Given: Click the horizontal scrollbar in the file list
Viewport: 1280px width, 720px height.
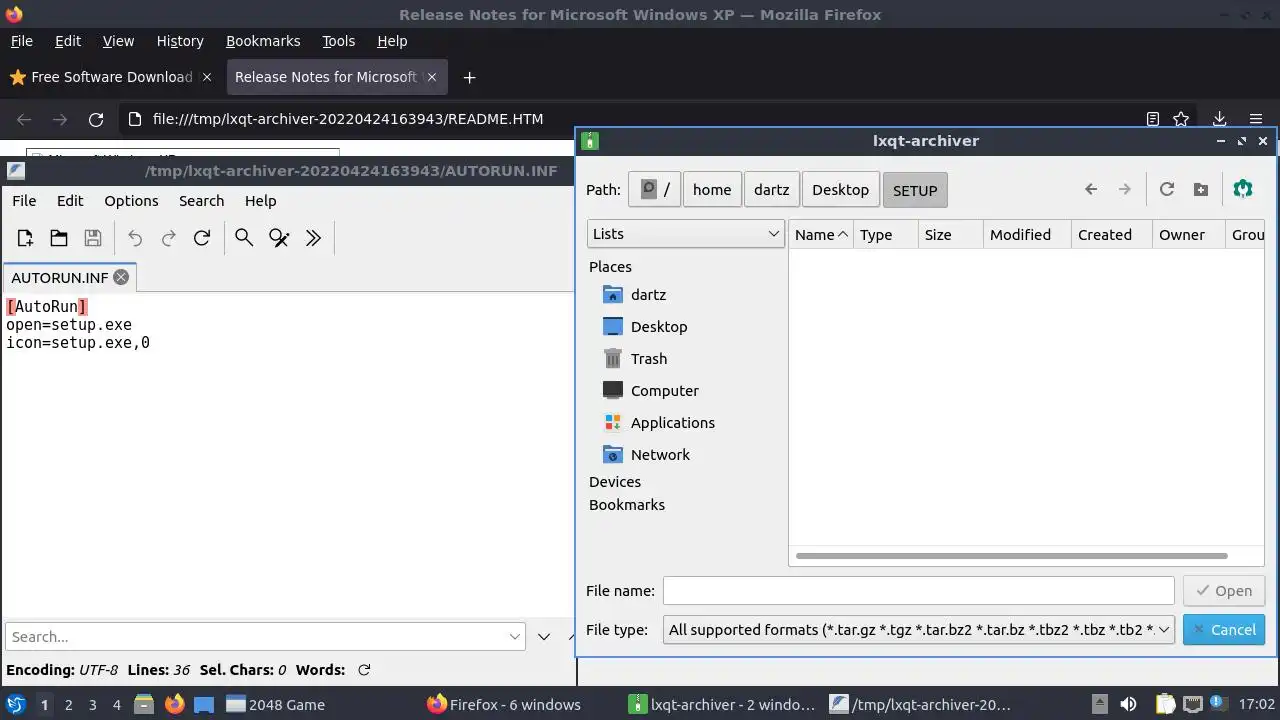Looking at the screenshot, I should (1011, 556).
